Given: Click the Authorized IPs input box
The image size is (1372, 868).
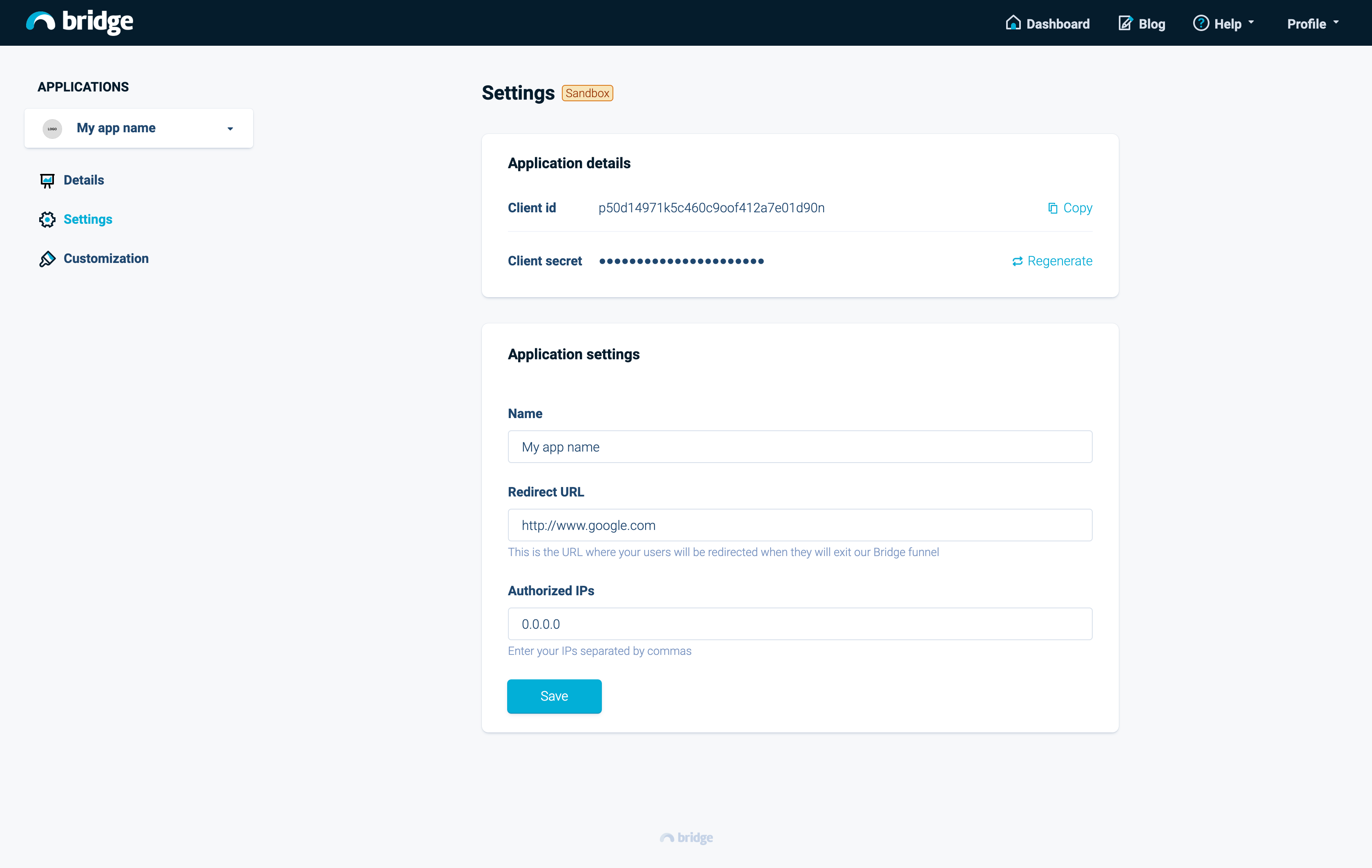Looking at the screenshot, I should pos(800,624).
